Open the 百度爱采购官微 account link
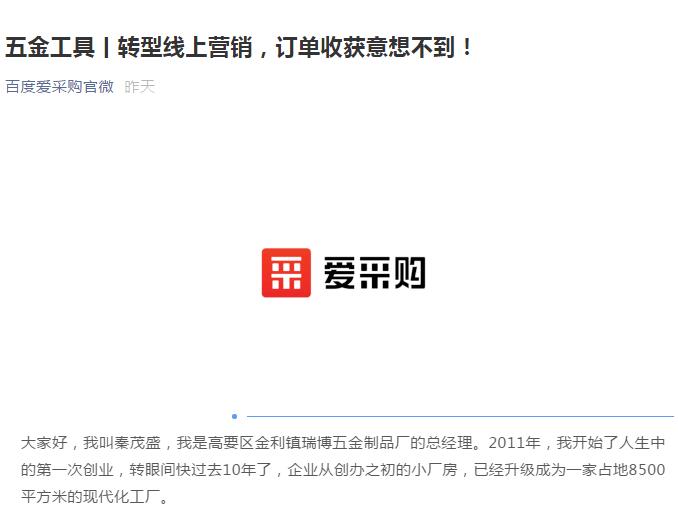Image resolution: width=678 pixels, height=520 pixels. click(x=60, y=86)
